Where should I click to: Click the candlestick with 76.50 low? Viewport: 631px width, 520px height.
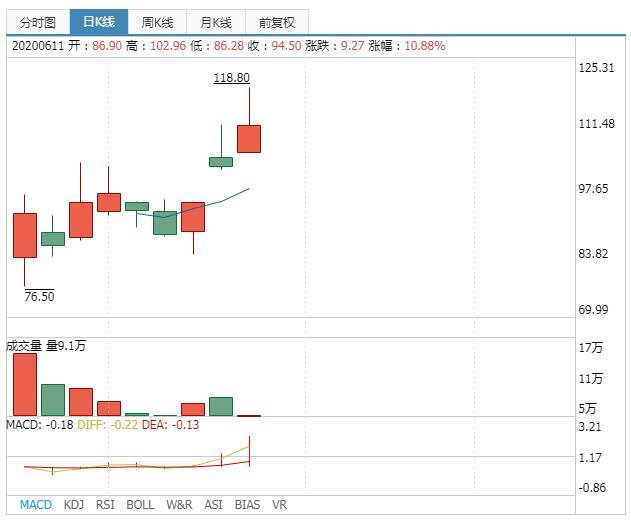[25, 235]
